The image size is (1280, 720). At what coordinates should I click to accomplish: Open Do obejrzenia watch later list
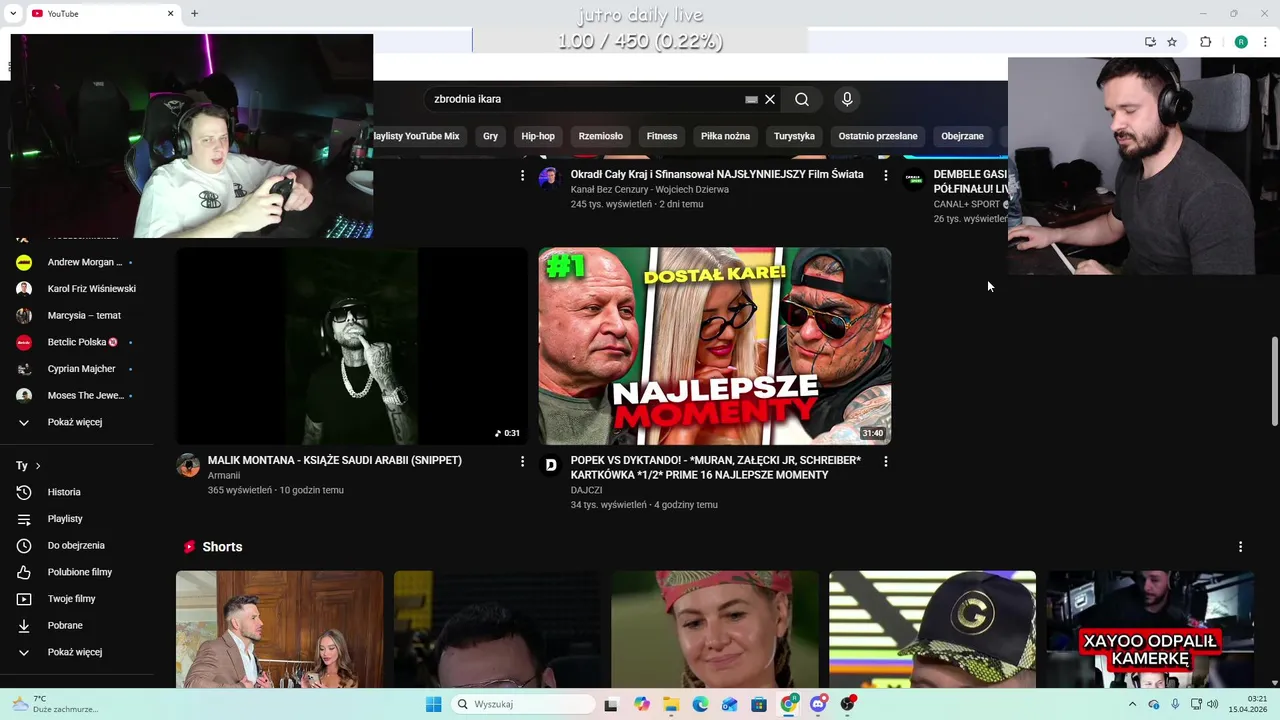pos(77,545)
